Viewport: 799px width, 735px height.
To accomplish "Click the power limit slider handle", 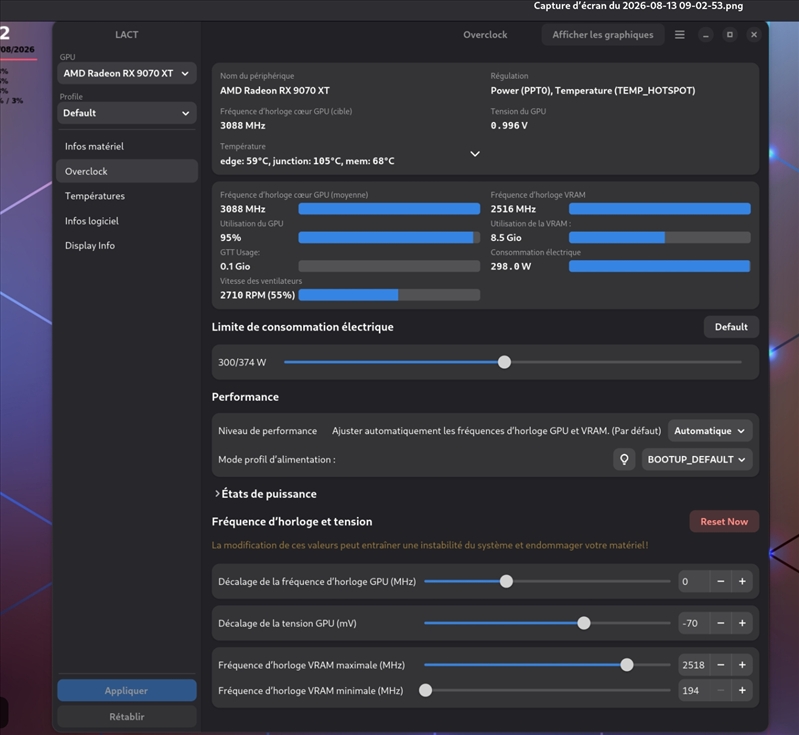I will point(504,362).
